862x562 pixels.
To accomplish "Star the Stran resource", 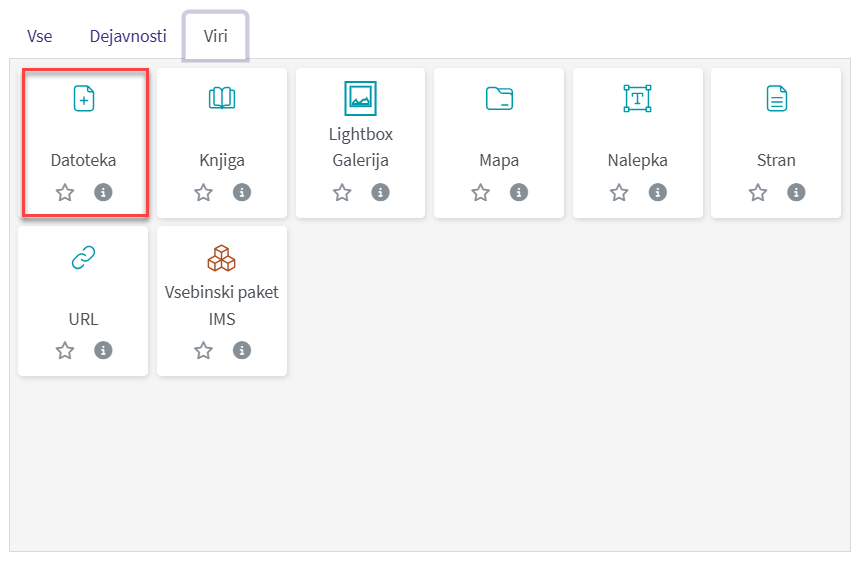I will click(758, 192).
